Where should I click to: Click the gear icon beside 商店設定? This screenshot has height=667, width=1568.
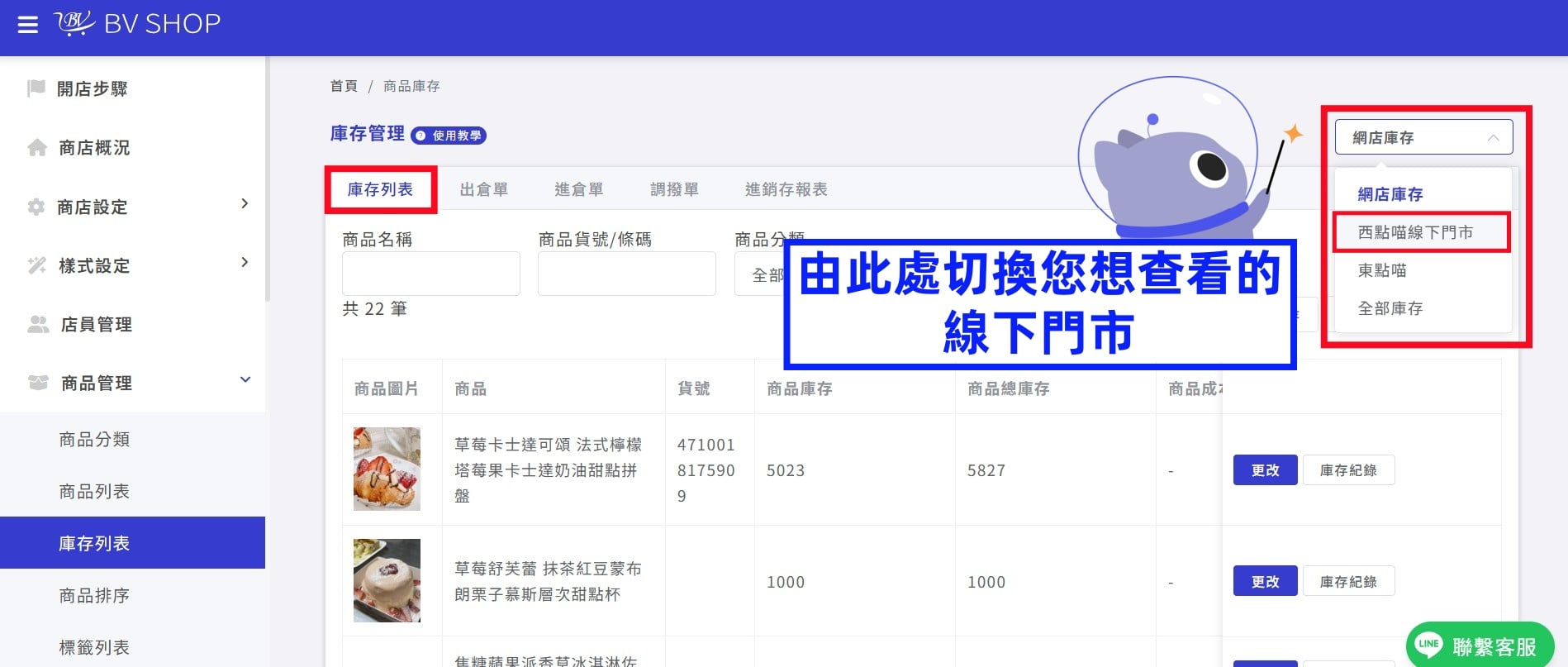36,207
